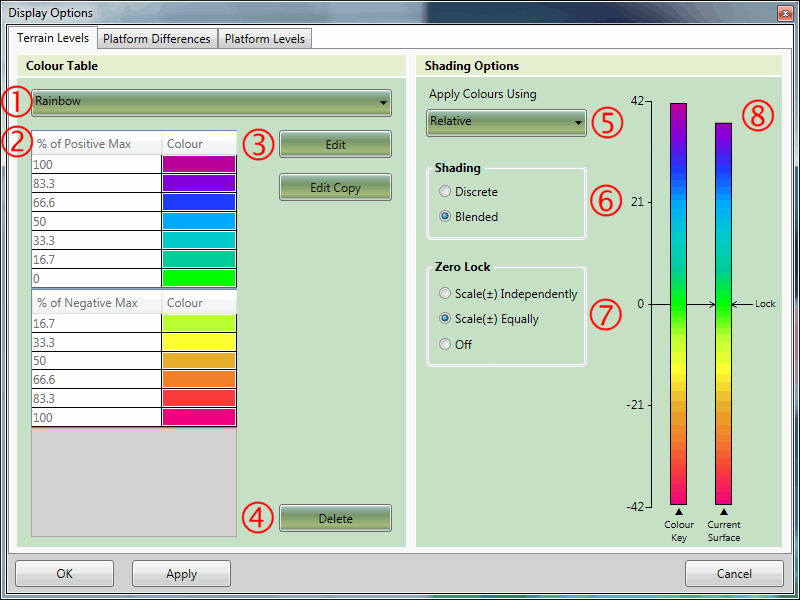
Task: Pick the lime swatch for negative 16.7
Action: pos(199,323)
